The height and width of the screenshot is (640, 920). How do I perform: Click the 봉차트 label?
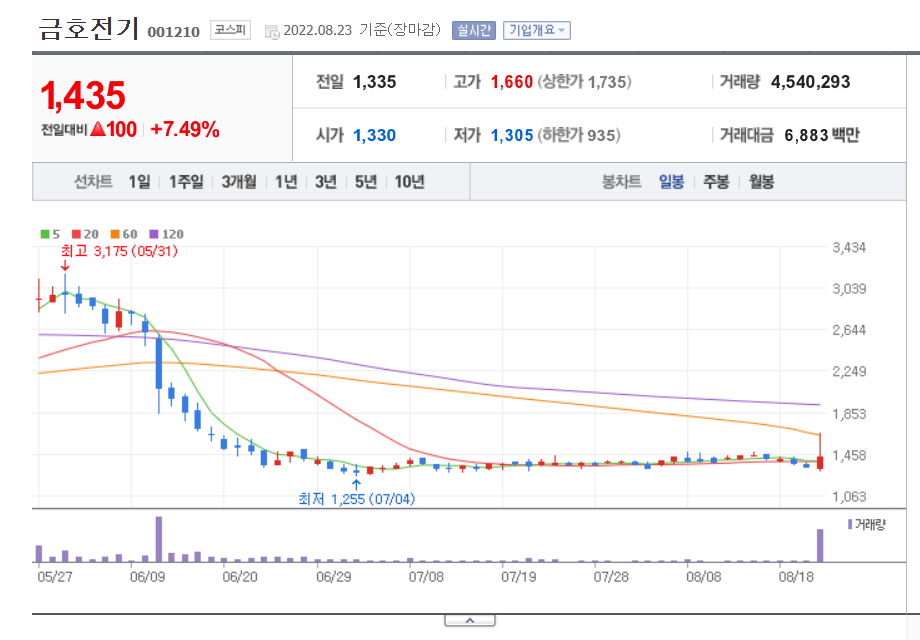(621, 182)
